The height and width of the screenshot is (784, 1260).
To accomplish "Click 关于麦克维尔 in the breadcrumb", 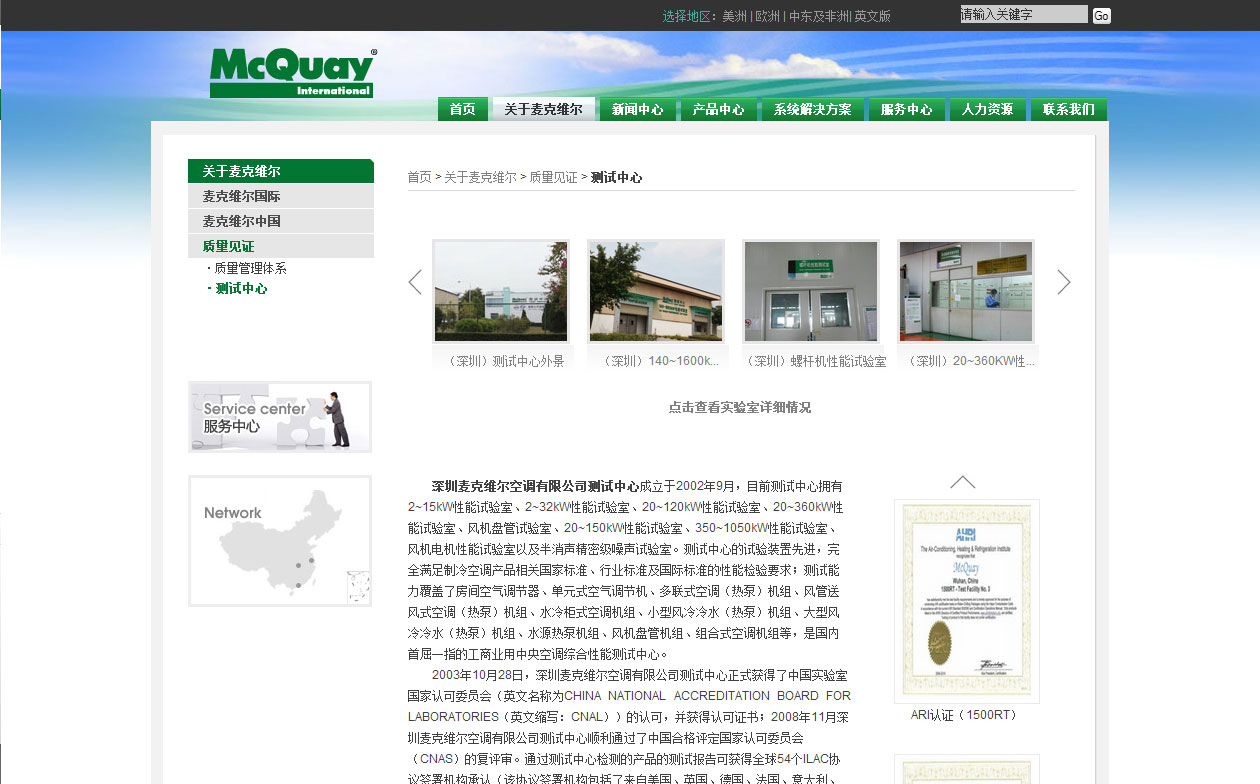I will point(480,177).
